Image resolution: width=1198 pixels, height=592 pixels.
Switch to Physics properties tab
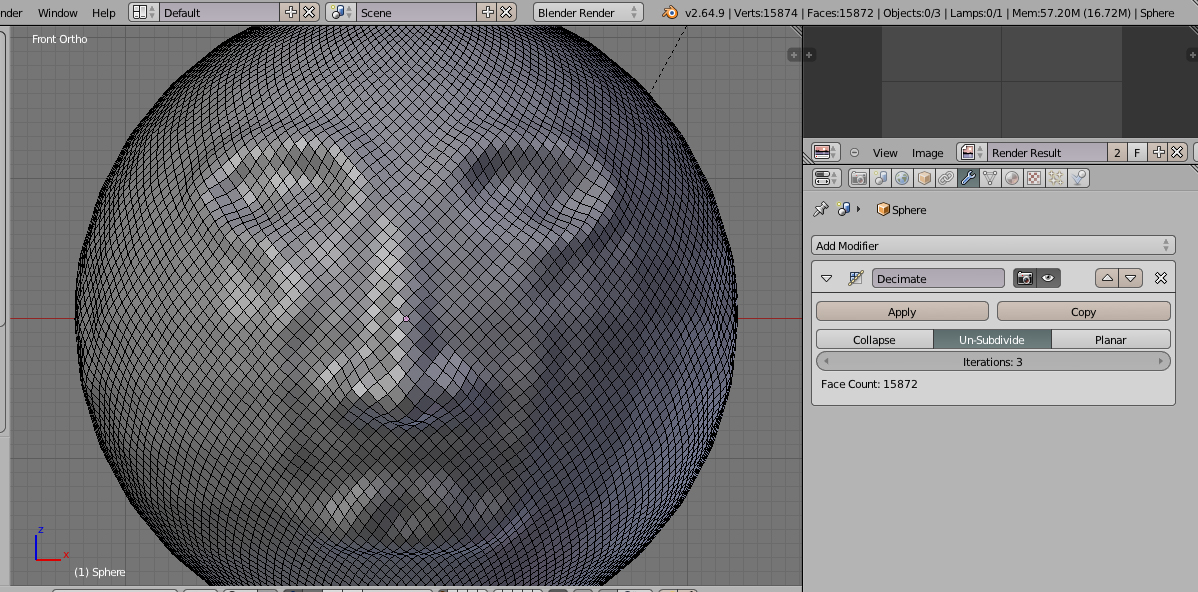(x=1078, y=178)
